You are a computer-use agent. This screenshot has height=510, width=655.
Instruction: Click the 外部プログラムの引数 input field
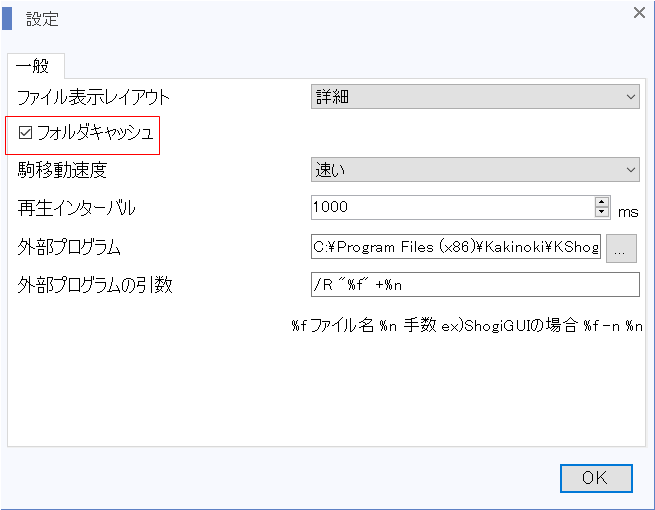tap(475, 284)
